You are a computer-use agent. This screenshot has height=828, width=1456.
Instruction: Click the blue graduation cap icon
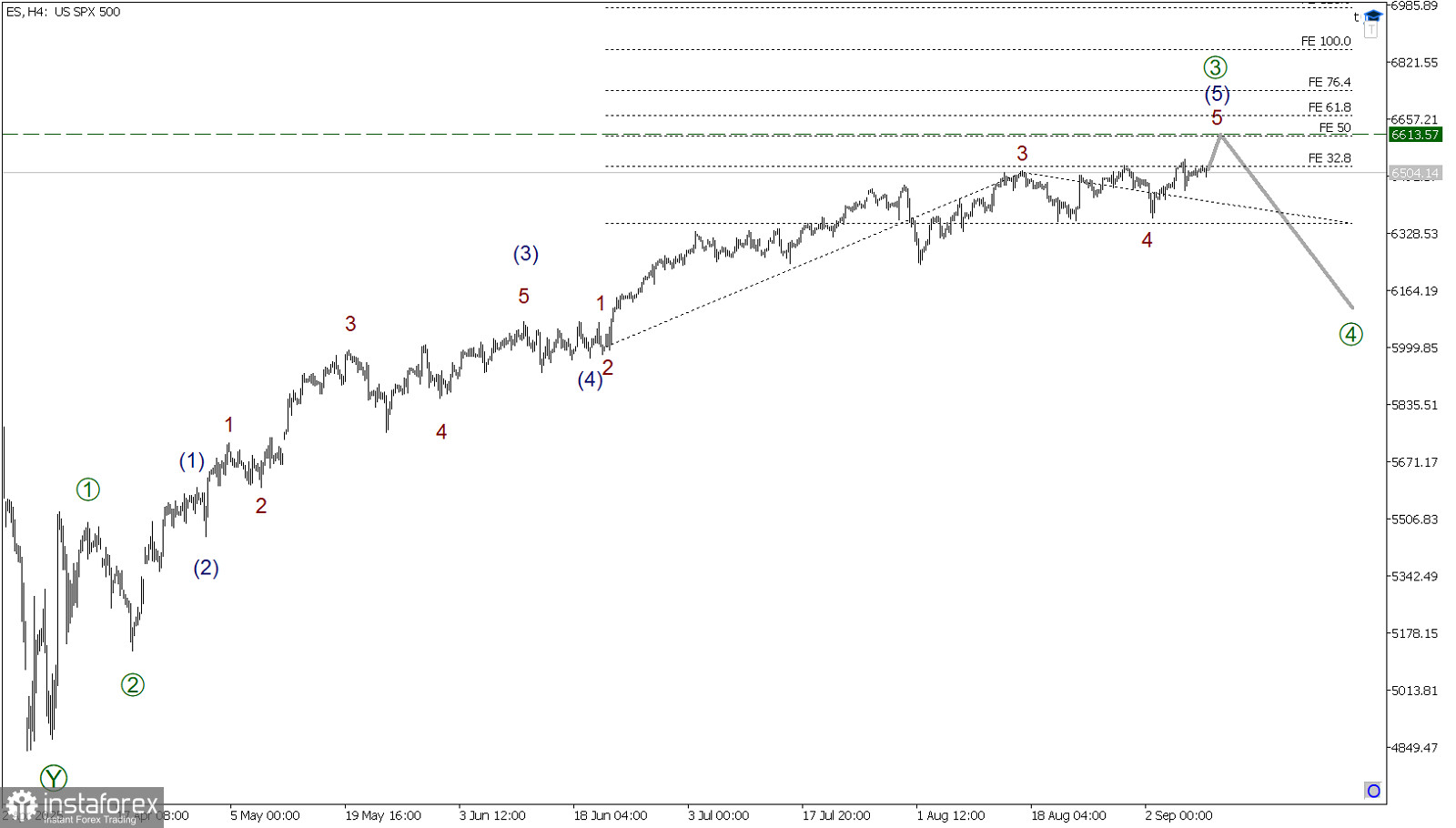[1373, 16]
